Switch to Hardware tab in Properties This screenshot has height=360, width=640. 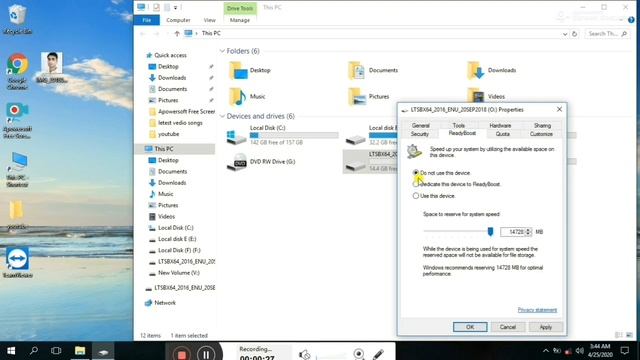500,126
